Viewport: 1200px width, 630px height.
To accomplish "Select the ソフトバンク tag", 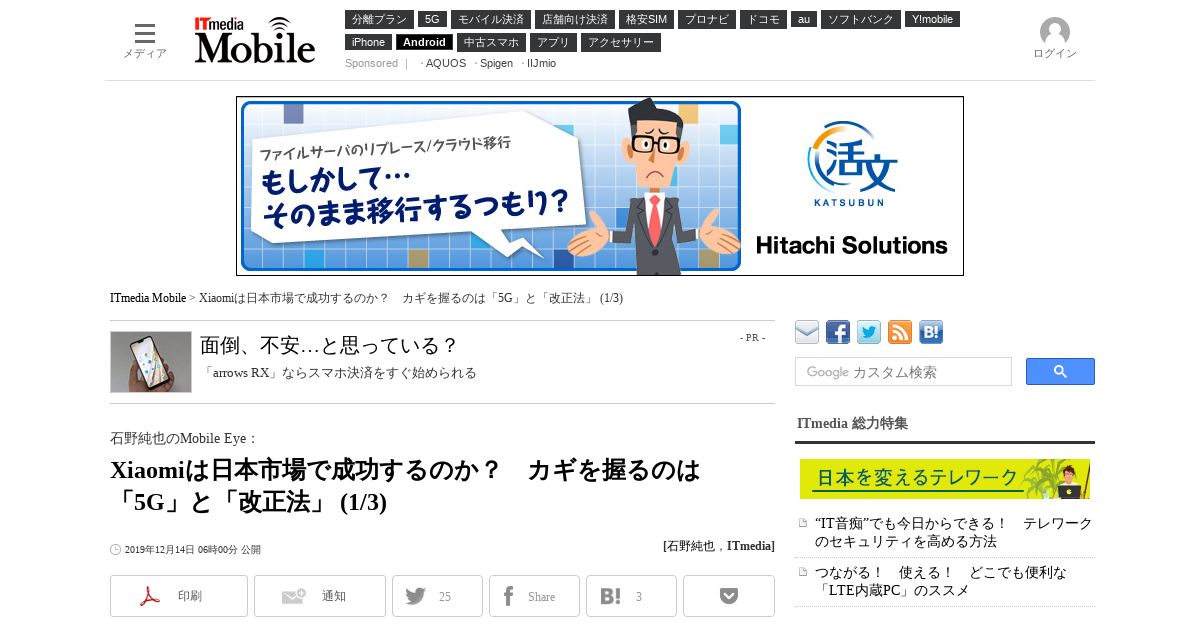I will click(x=861, y=19).
